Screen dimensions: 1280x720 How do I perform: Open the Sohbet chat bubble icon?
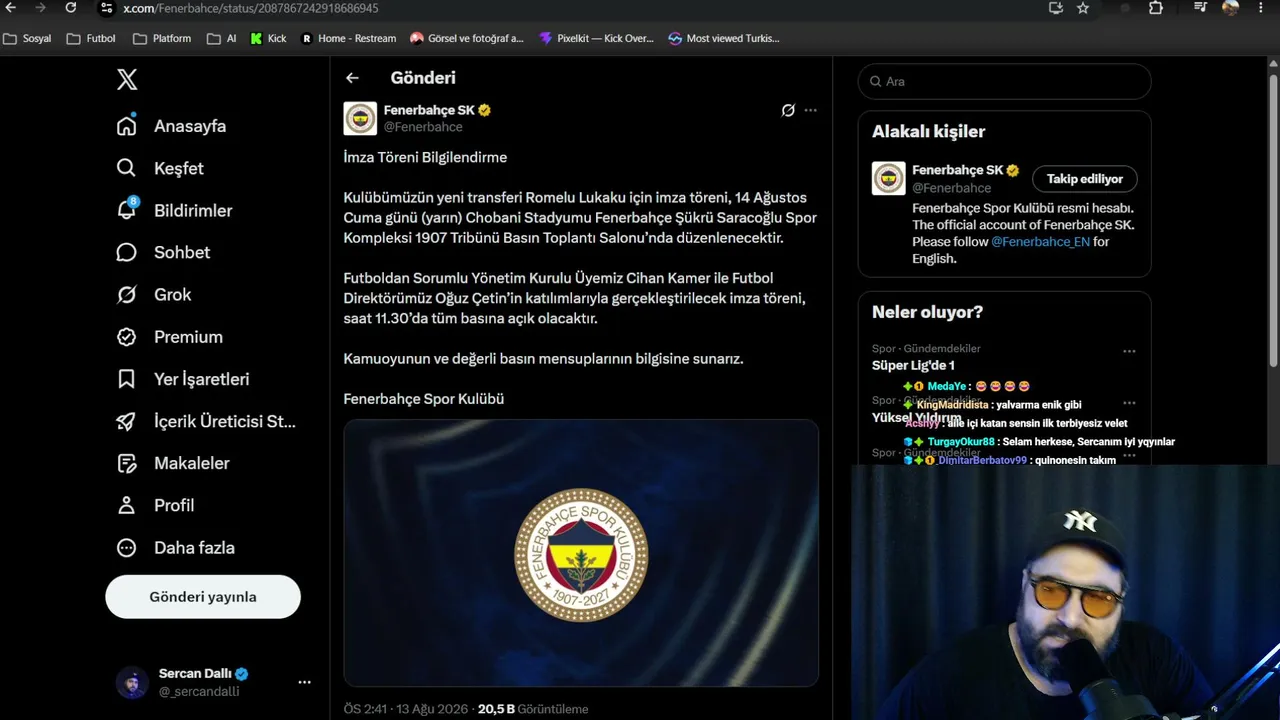tap(126, 252)
